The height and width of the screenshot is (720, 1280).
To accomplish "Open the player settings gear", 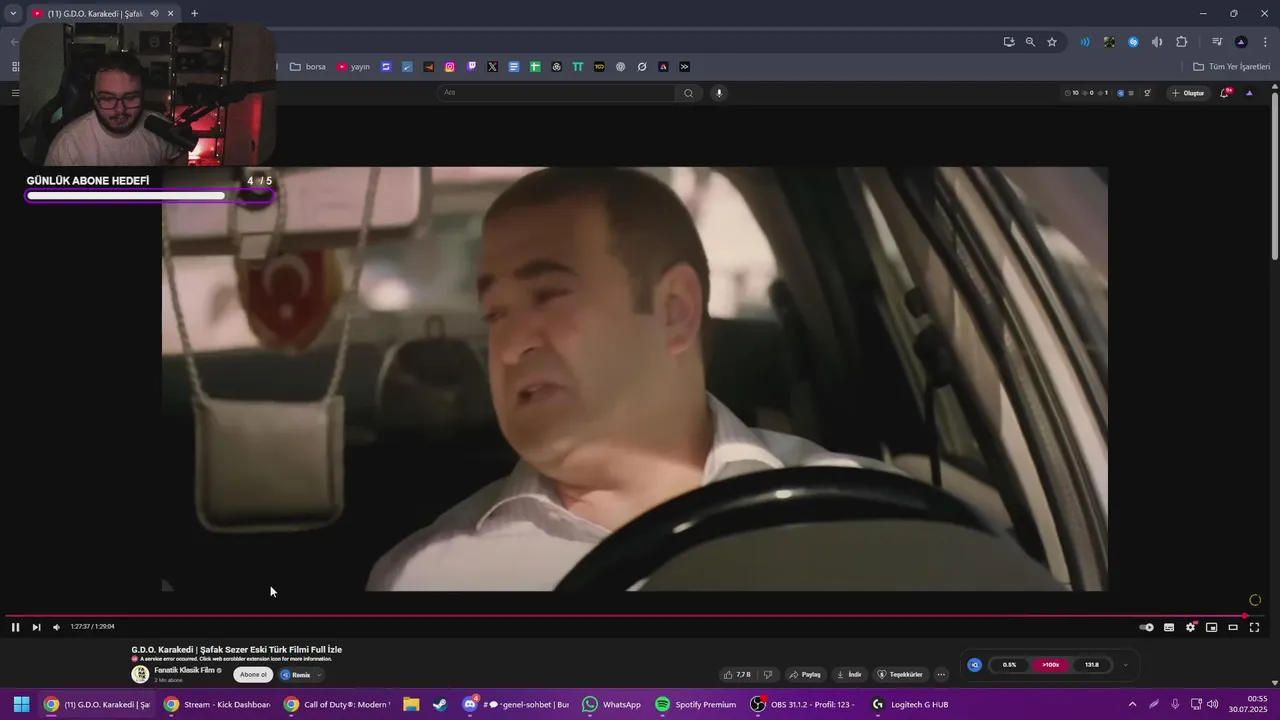I will [x=1190, y=627].
